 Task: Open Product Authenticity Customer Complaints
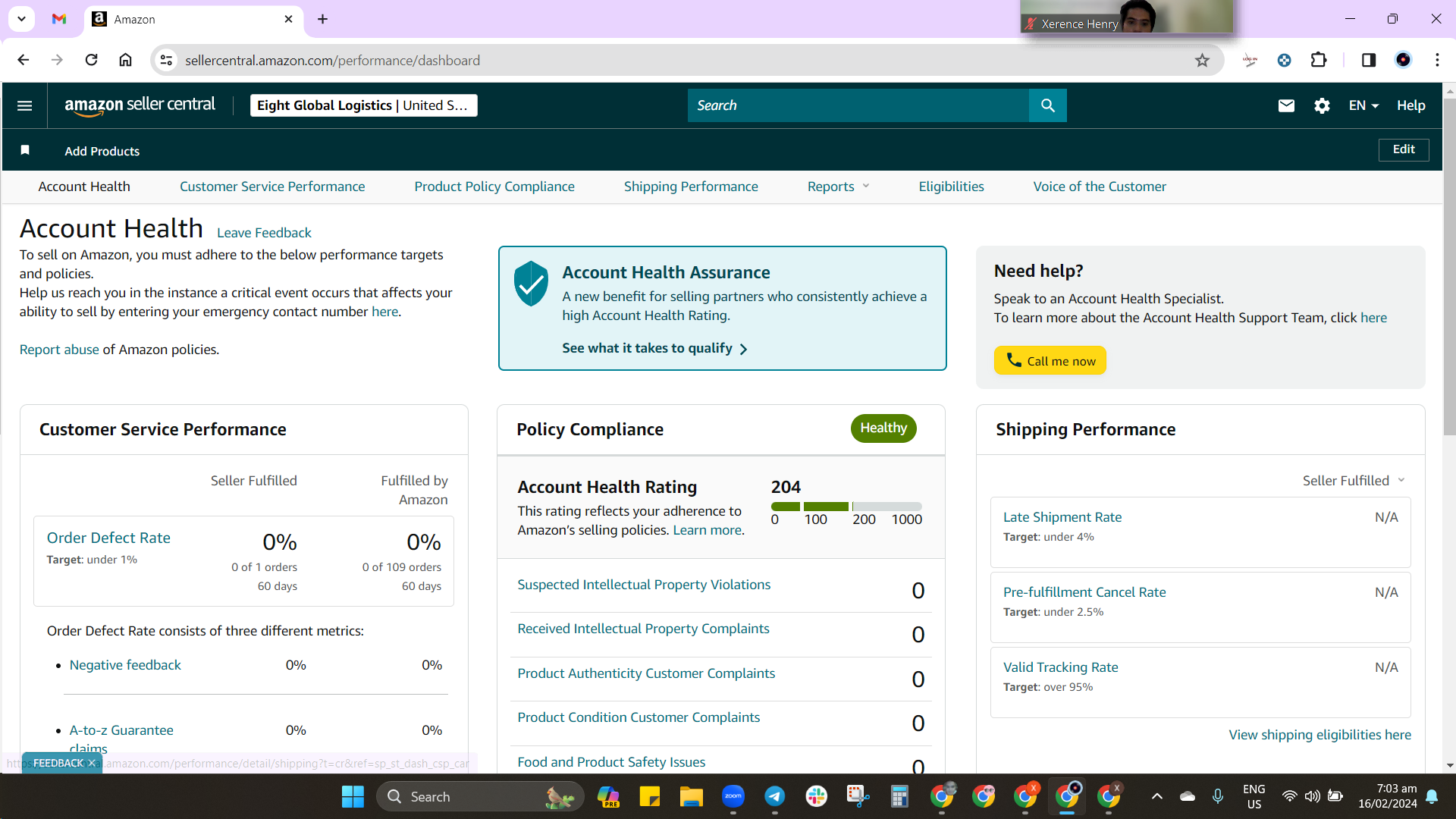[646, 673]
